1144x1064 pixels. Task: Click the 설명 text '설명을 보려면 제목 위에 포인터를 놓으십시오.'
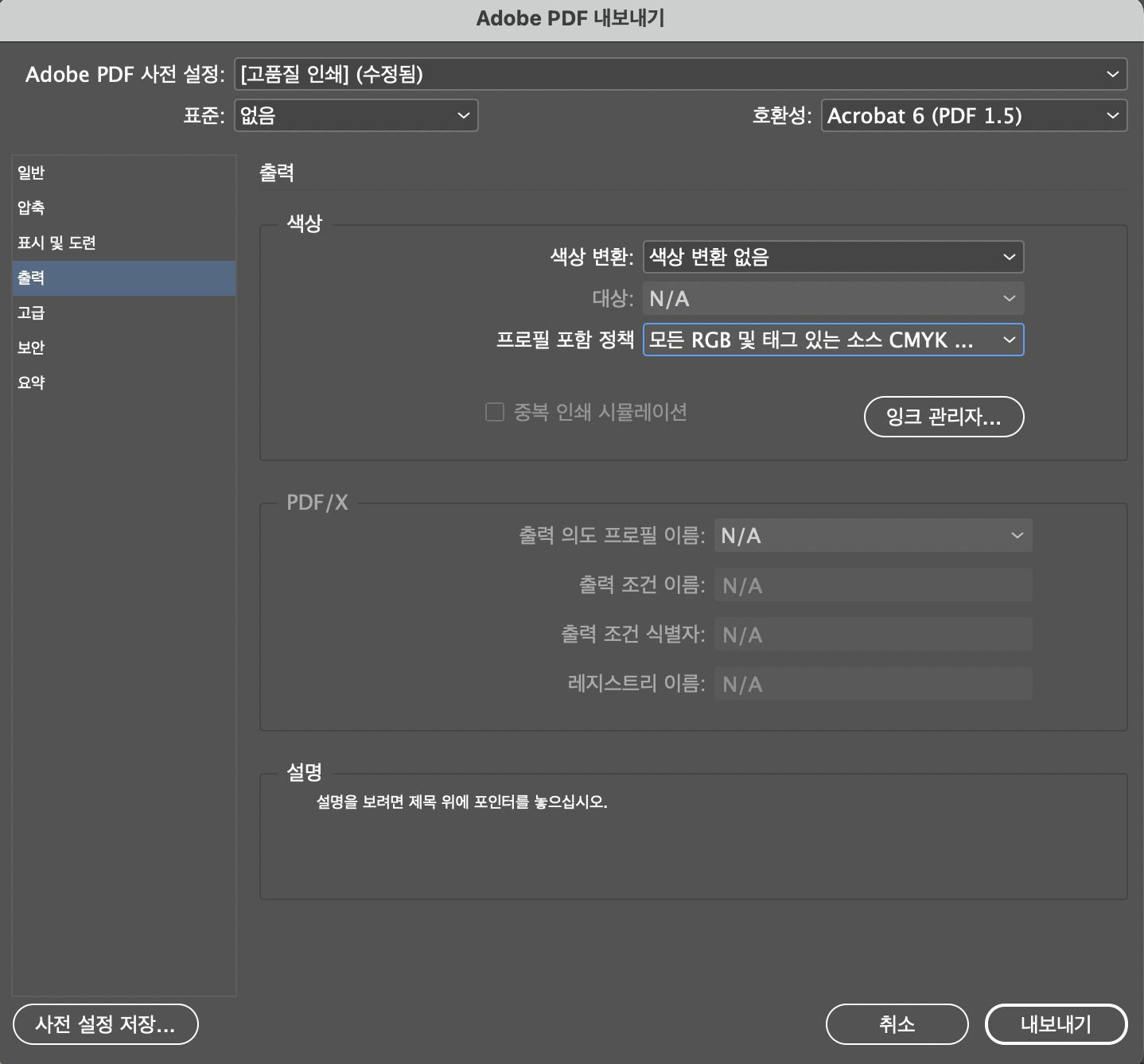tap(461, 802)
